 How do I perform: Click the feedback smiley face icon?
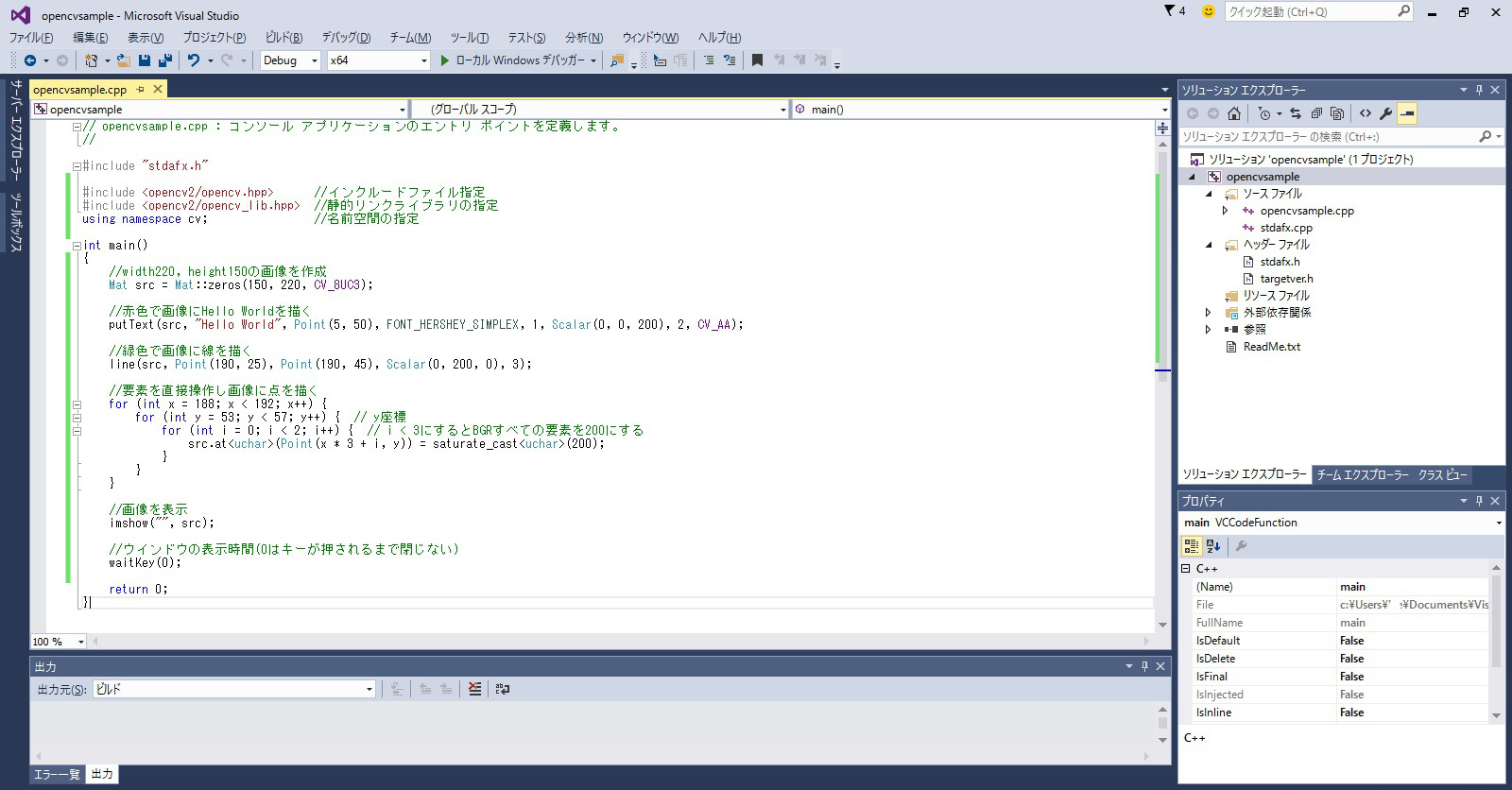point(1208,11)
